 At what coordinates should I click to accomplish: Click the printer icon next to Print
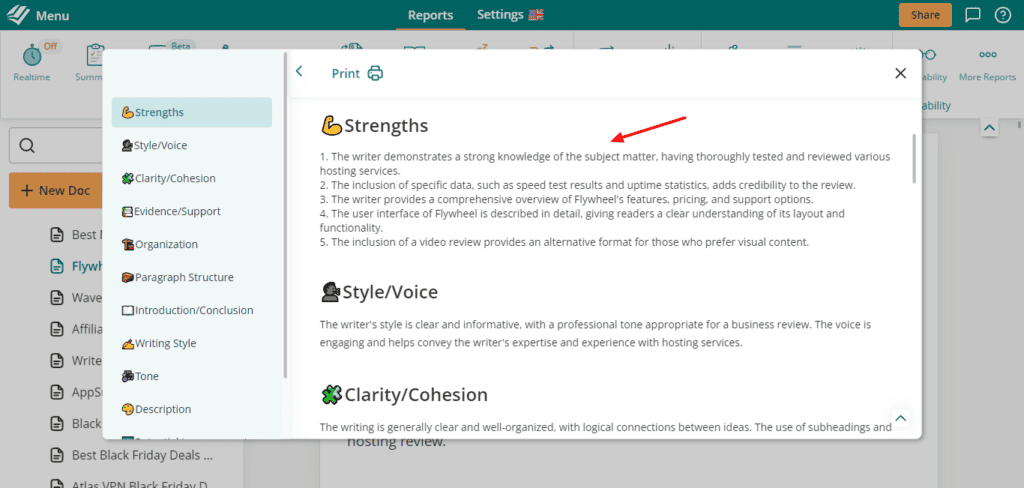(375, 73)
